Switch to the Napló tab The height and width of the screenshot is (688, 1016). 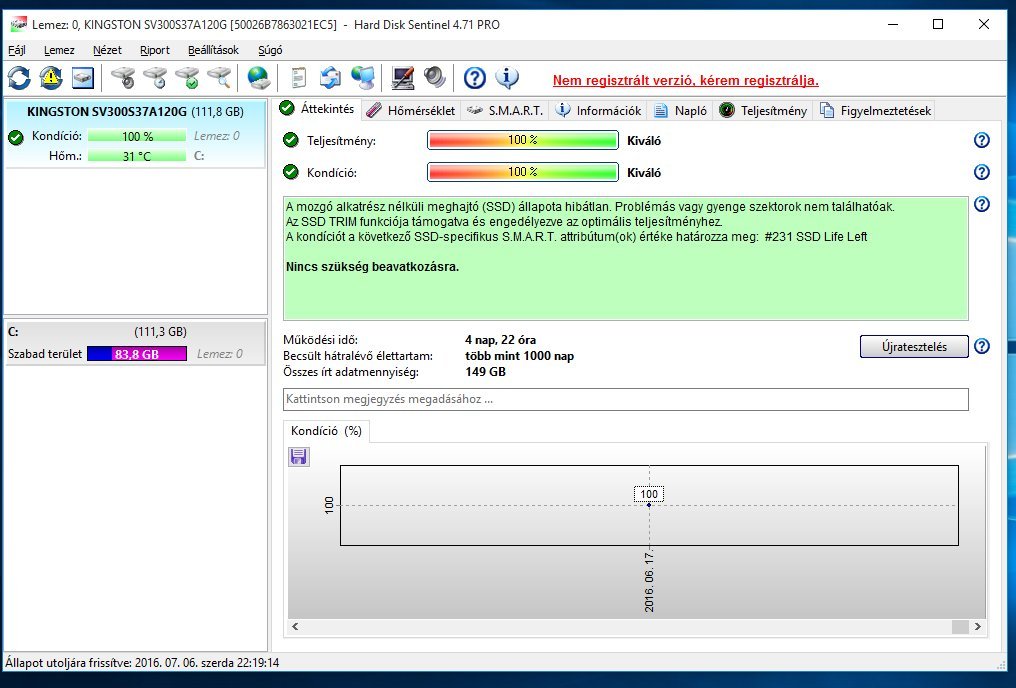(x=680, y=111)
